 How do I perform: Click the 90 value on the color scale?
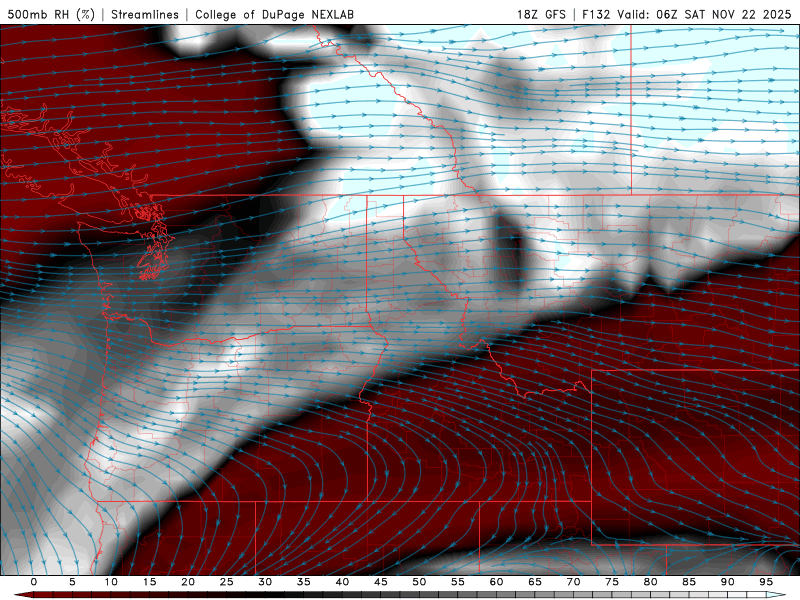tap(727, 582)
